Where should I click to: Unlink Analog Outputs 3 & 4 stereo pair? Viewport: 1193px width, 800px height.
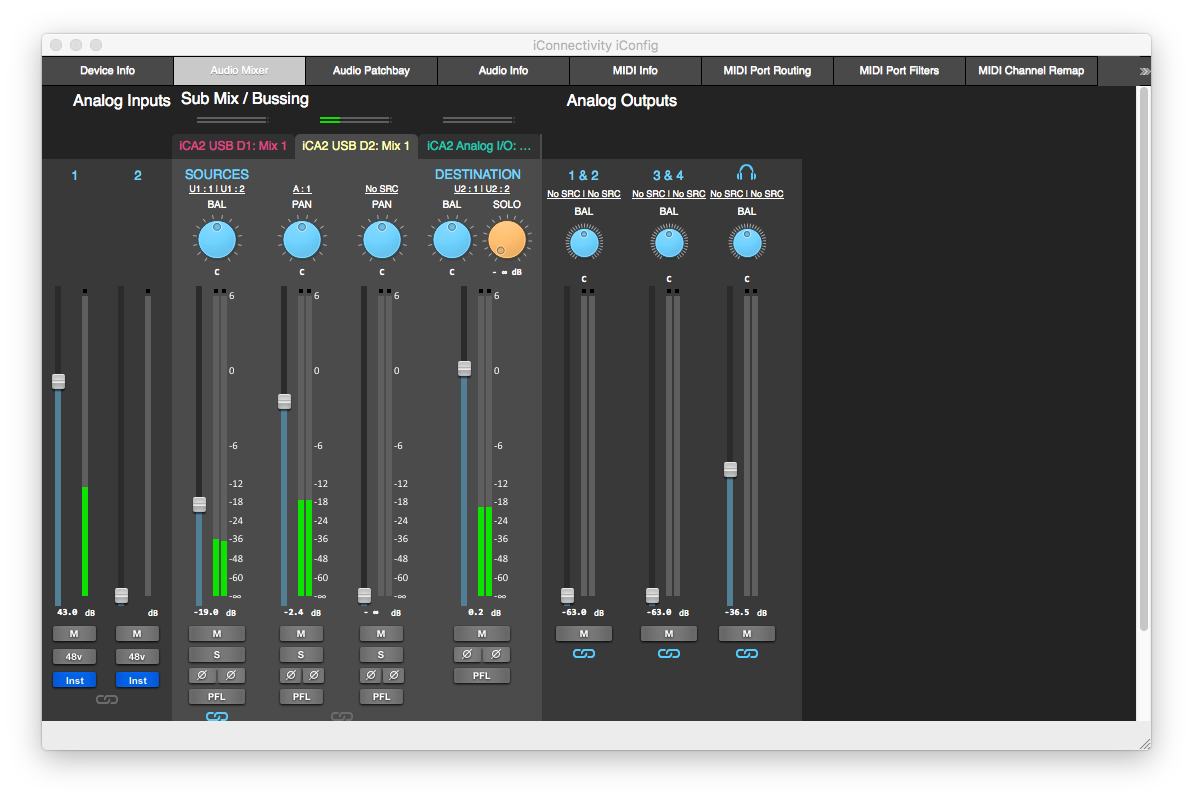click(x=669, y=654)
